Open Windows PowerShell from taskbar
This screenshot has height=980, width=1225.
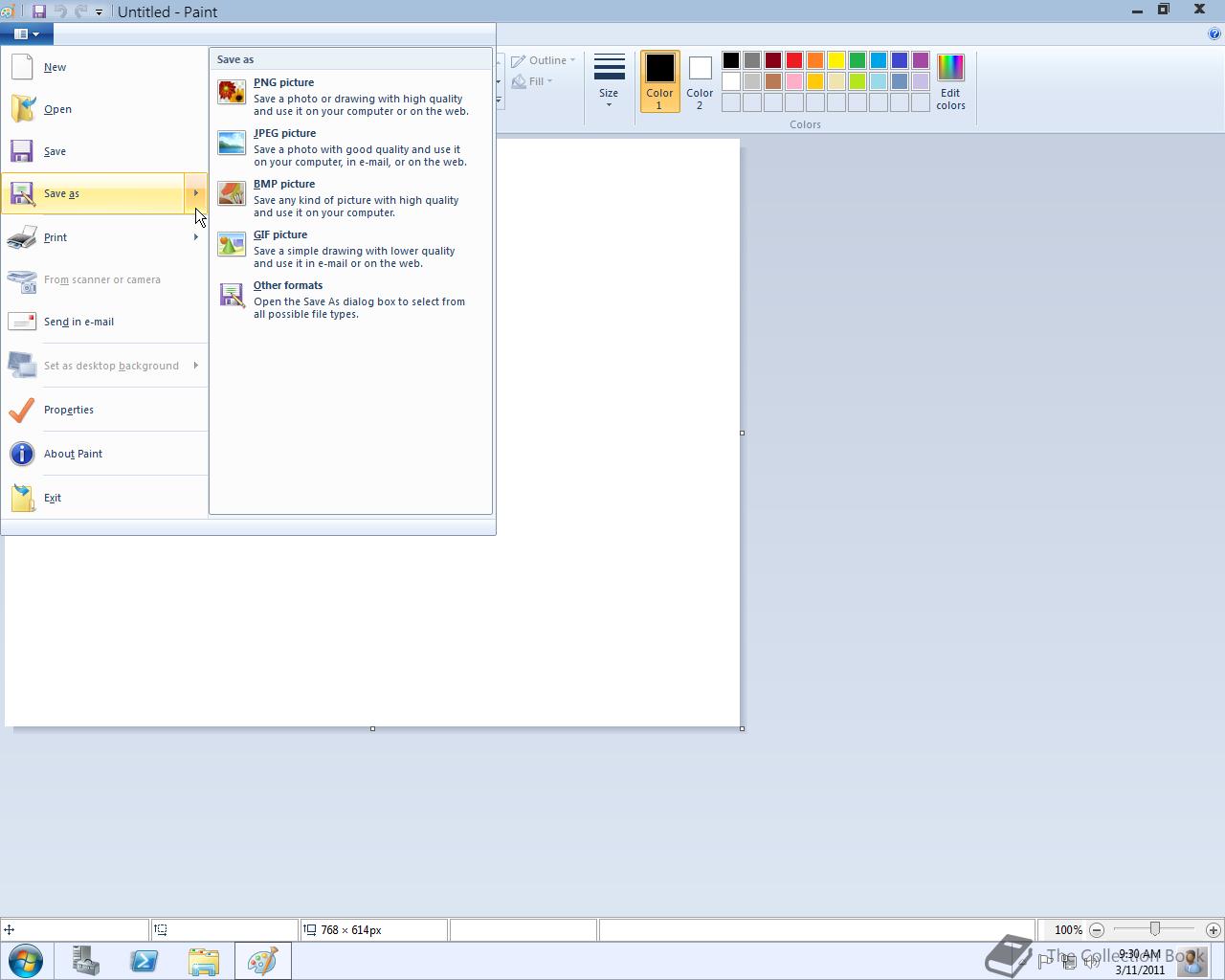pos(145,961)
